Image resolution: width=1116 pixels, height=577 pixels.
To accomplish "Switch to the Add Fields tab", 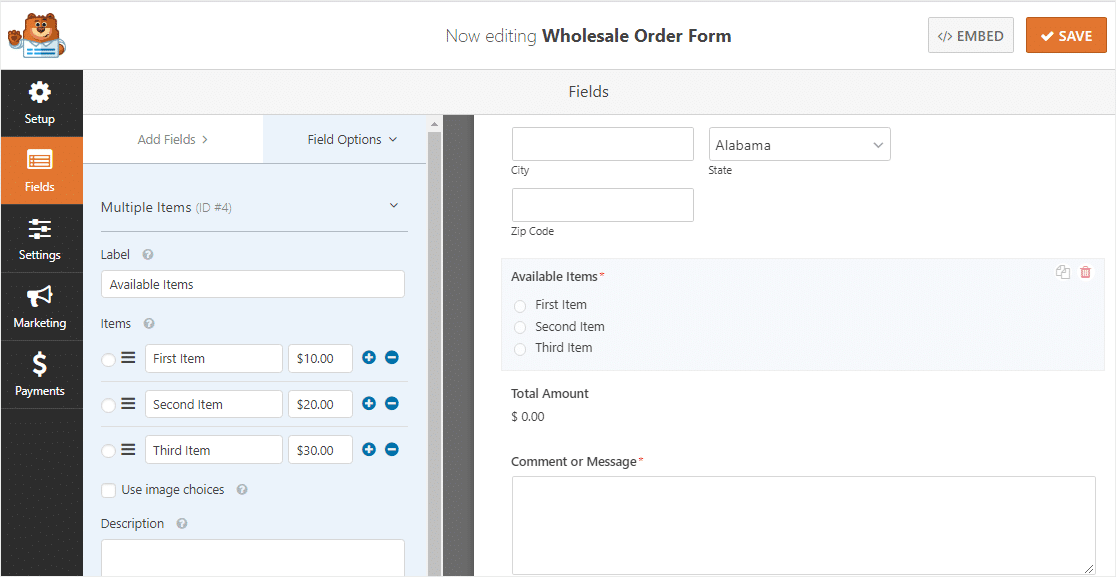I will click(173, 139).
